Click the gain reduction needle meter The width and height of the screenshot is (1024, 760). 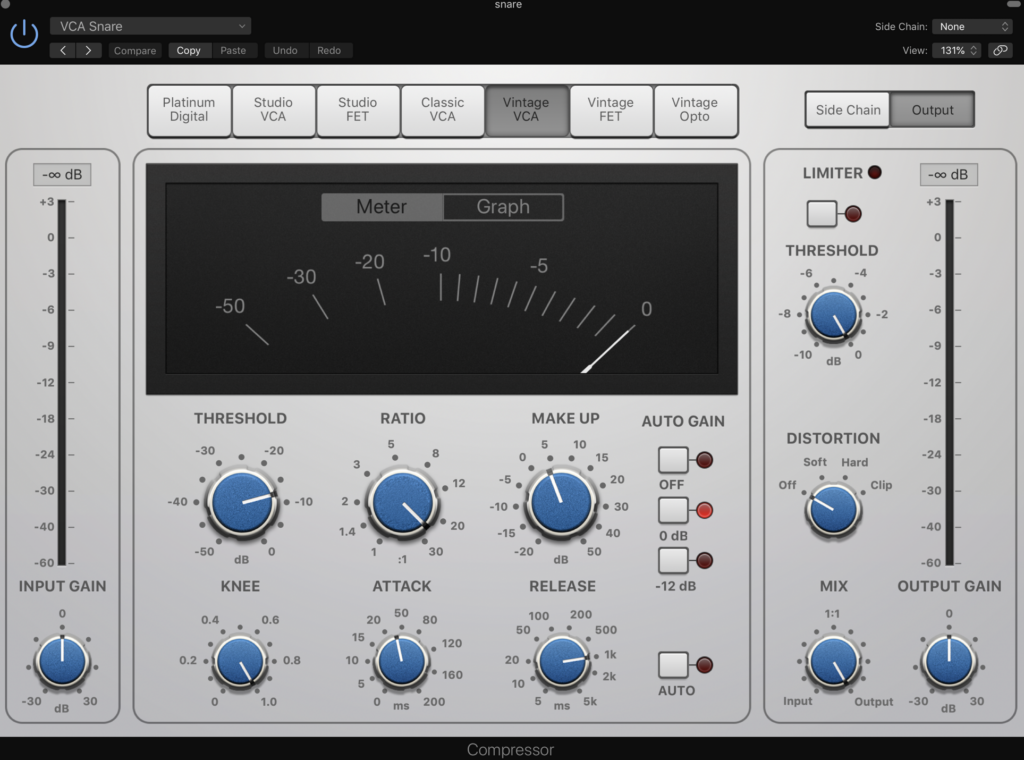click(441, 279)
